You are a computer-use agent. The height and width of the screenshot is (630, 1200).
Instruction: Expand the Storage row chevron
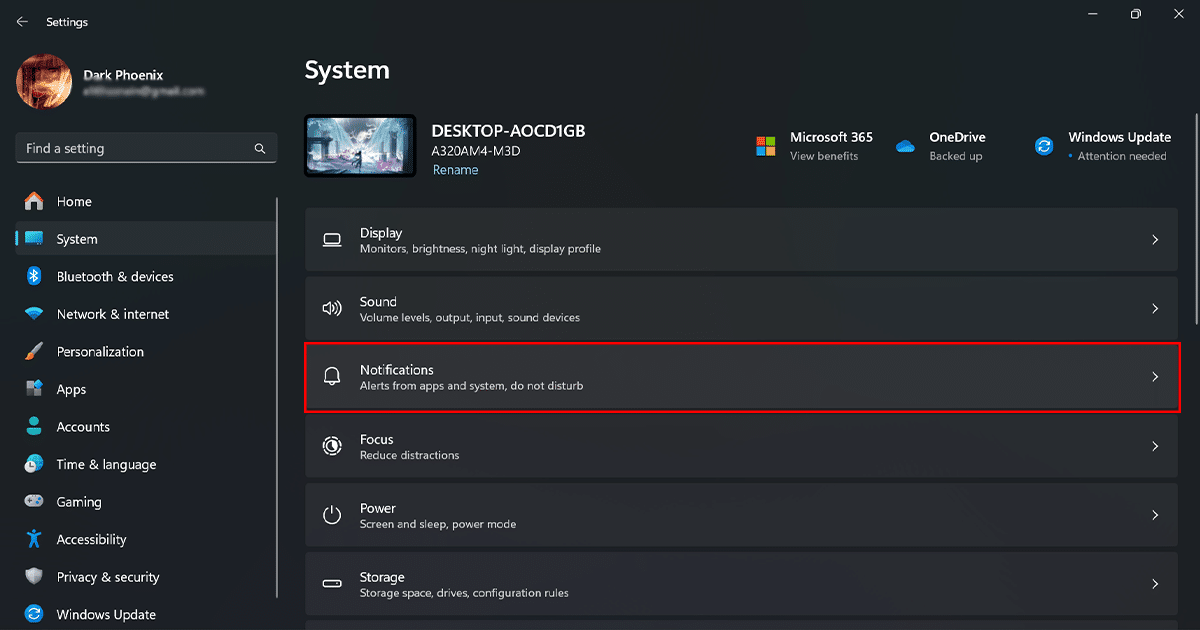1155,584
